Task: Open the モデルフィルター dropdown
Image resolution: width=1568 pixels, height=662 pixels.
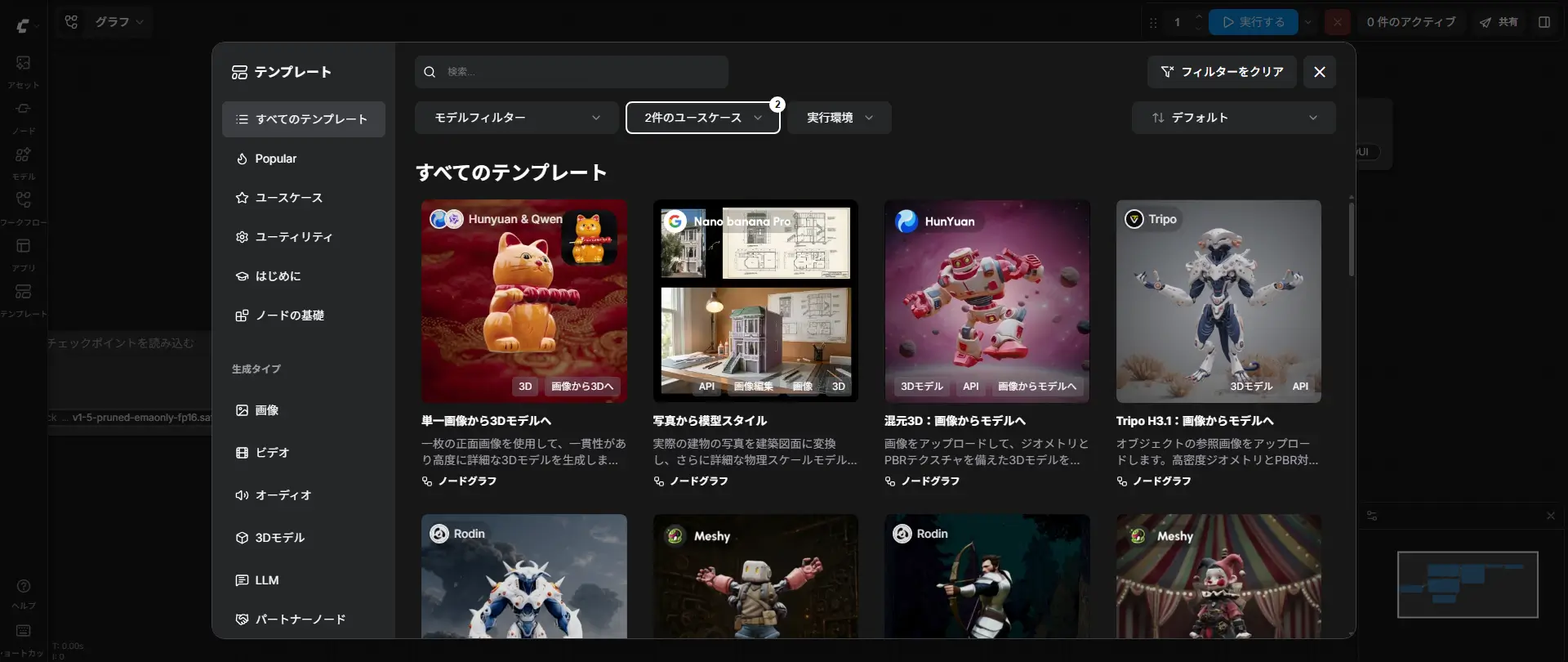Action: [516, 118]
